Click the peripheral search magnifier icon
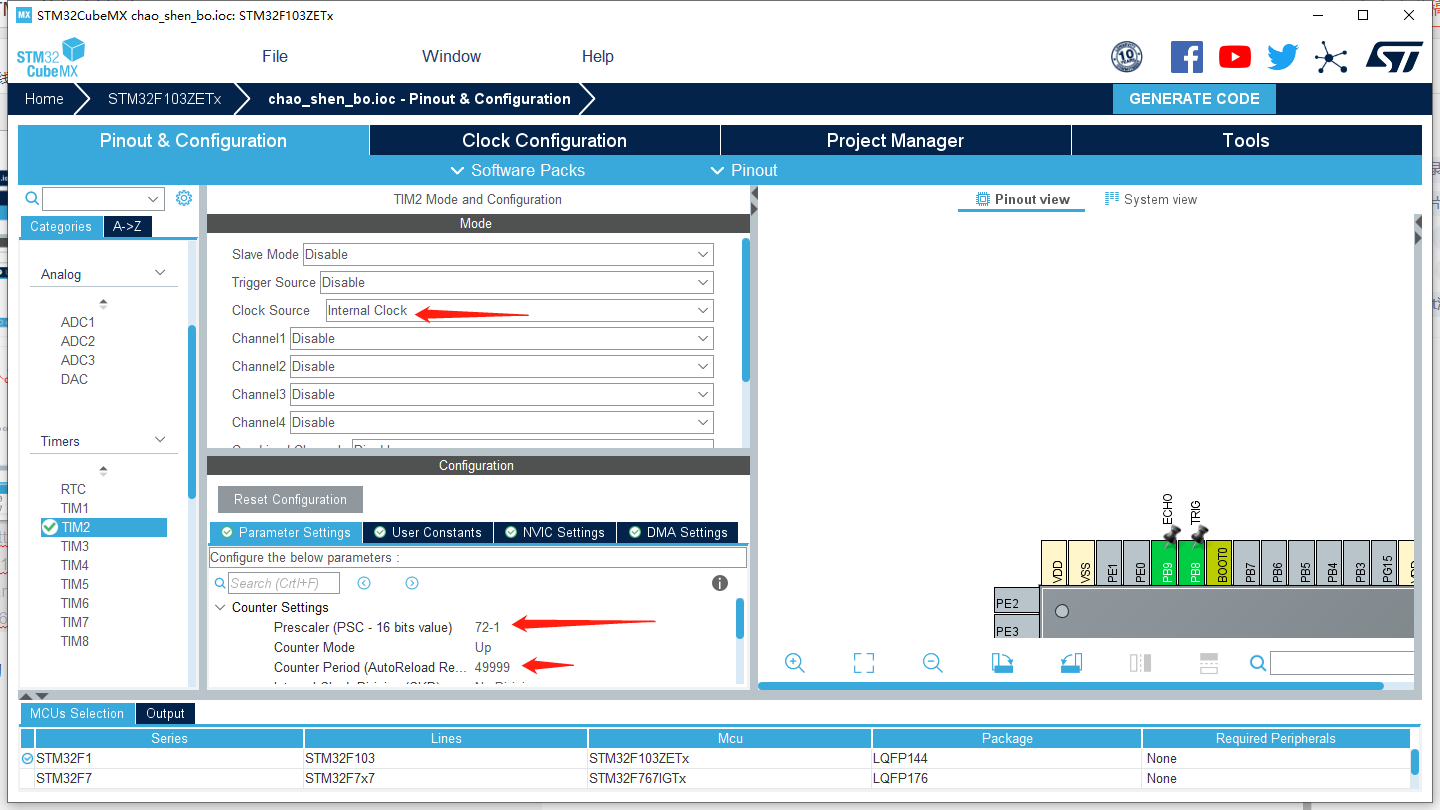 (32, 199)
